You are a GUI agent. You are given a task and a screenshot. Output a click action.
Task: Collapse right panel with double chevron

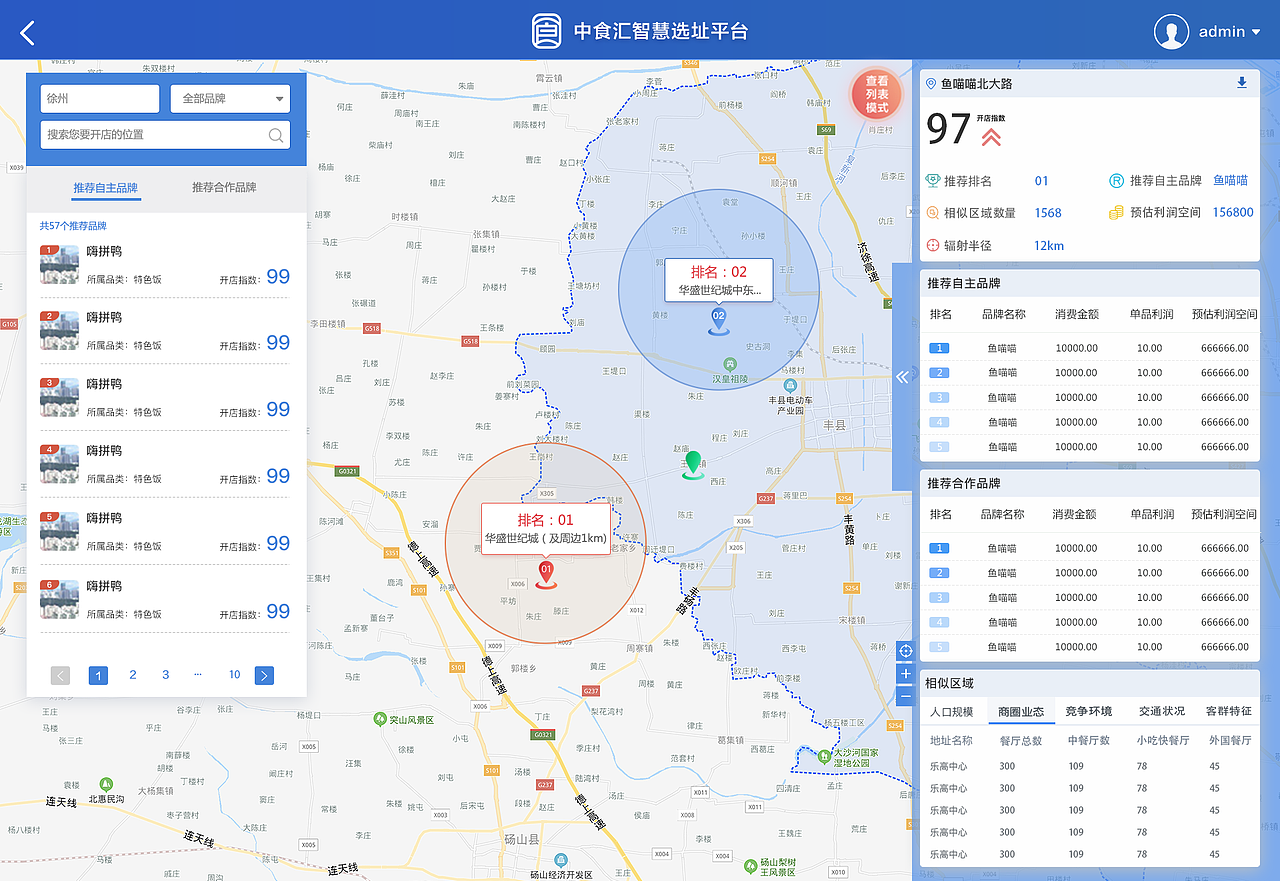(x=902, y=377)
